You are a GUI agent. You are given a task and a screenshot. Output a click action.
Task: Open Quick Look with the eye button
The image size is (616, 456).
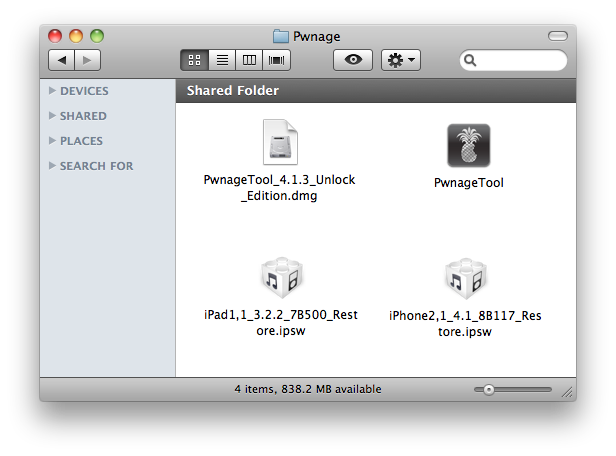[353, 60]
